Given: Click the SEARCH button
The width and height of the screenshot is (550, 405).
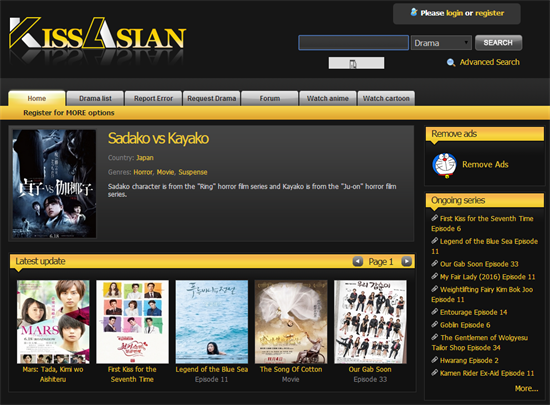Looking at the screenshot, I should pyautogui.click(x=498, y=43).
